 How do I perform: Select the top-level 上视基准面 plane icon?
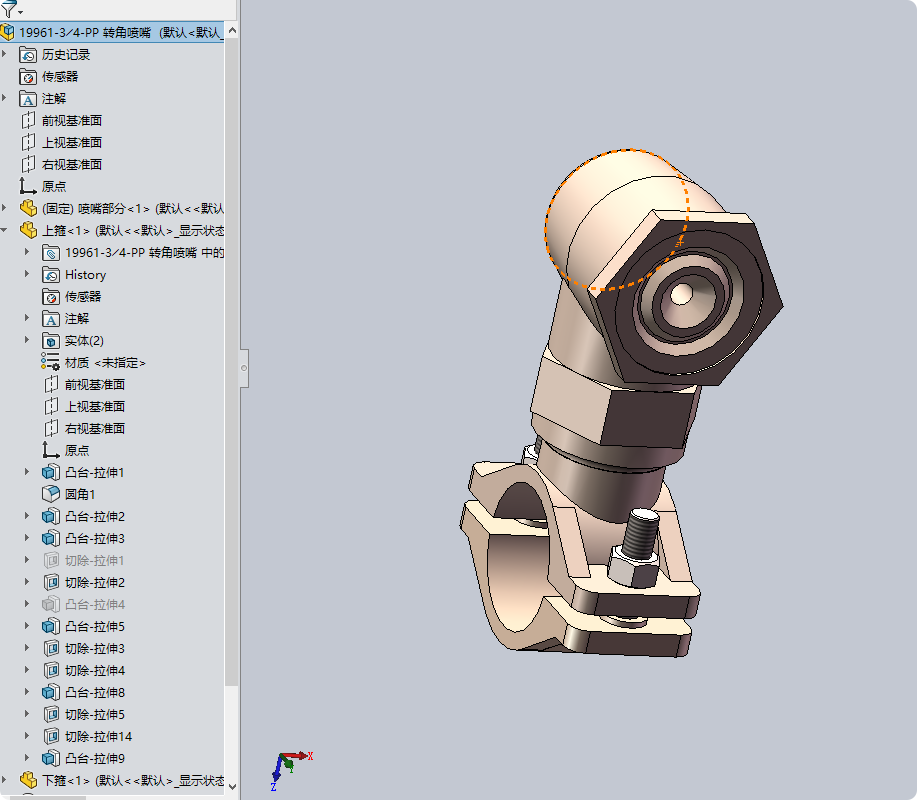pos(28,143)
